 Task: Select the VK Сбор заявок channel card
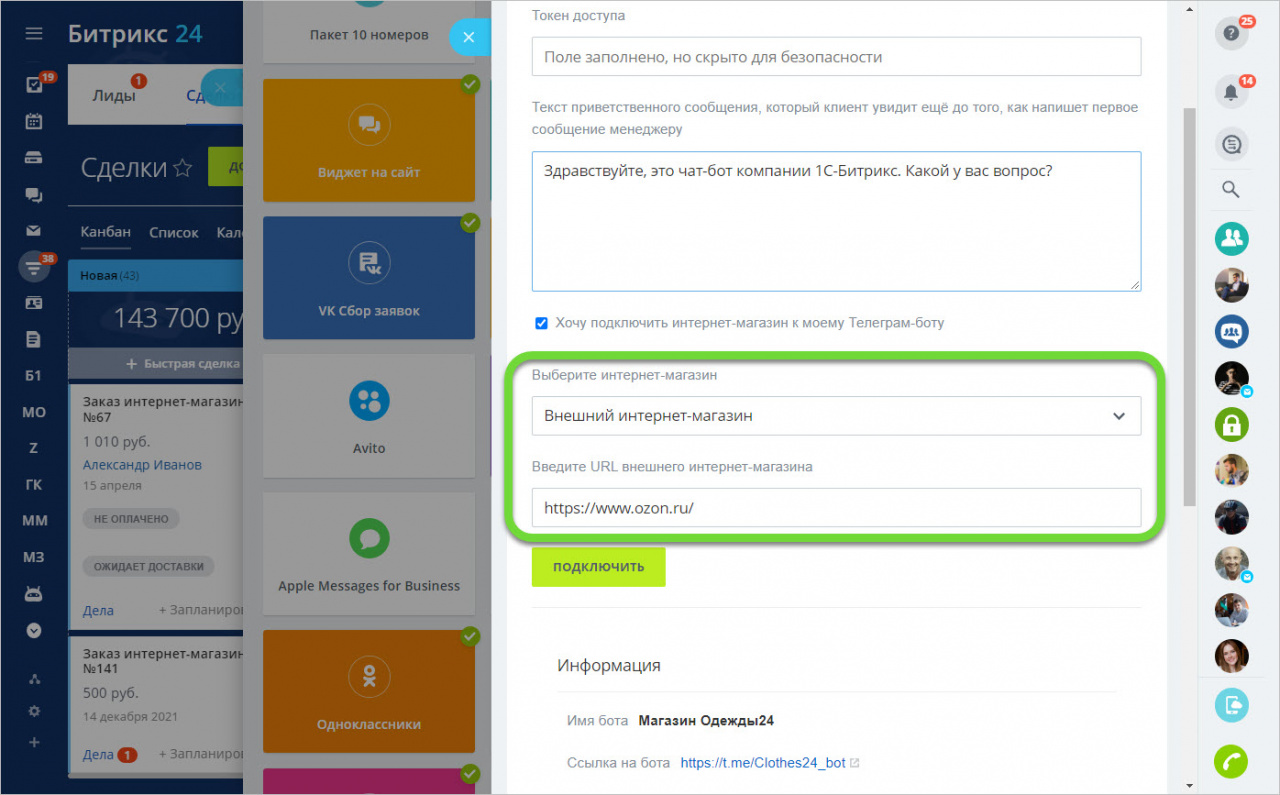[x=369, y=278]
